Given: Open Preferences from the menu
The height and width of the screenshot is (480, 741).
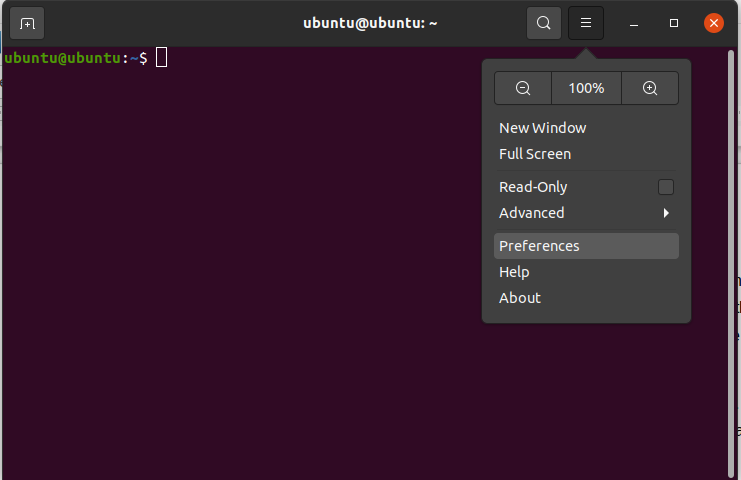Looking at the screenshot, I should click(x=586, y=246).
